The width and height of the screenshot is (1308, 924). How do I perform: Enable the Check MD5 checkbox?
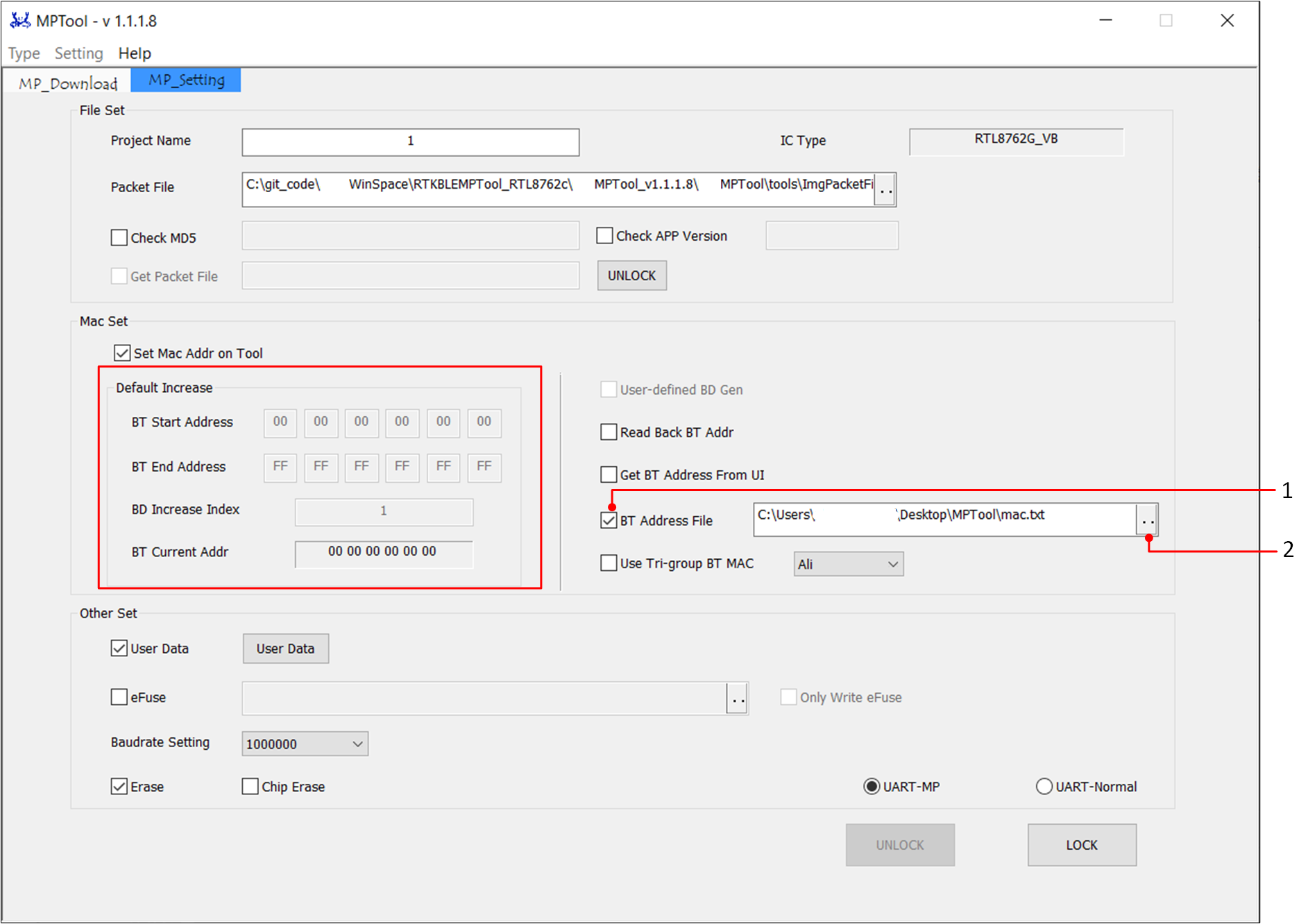(x=119, y=238)
